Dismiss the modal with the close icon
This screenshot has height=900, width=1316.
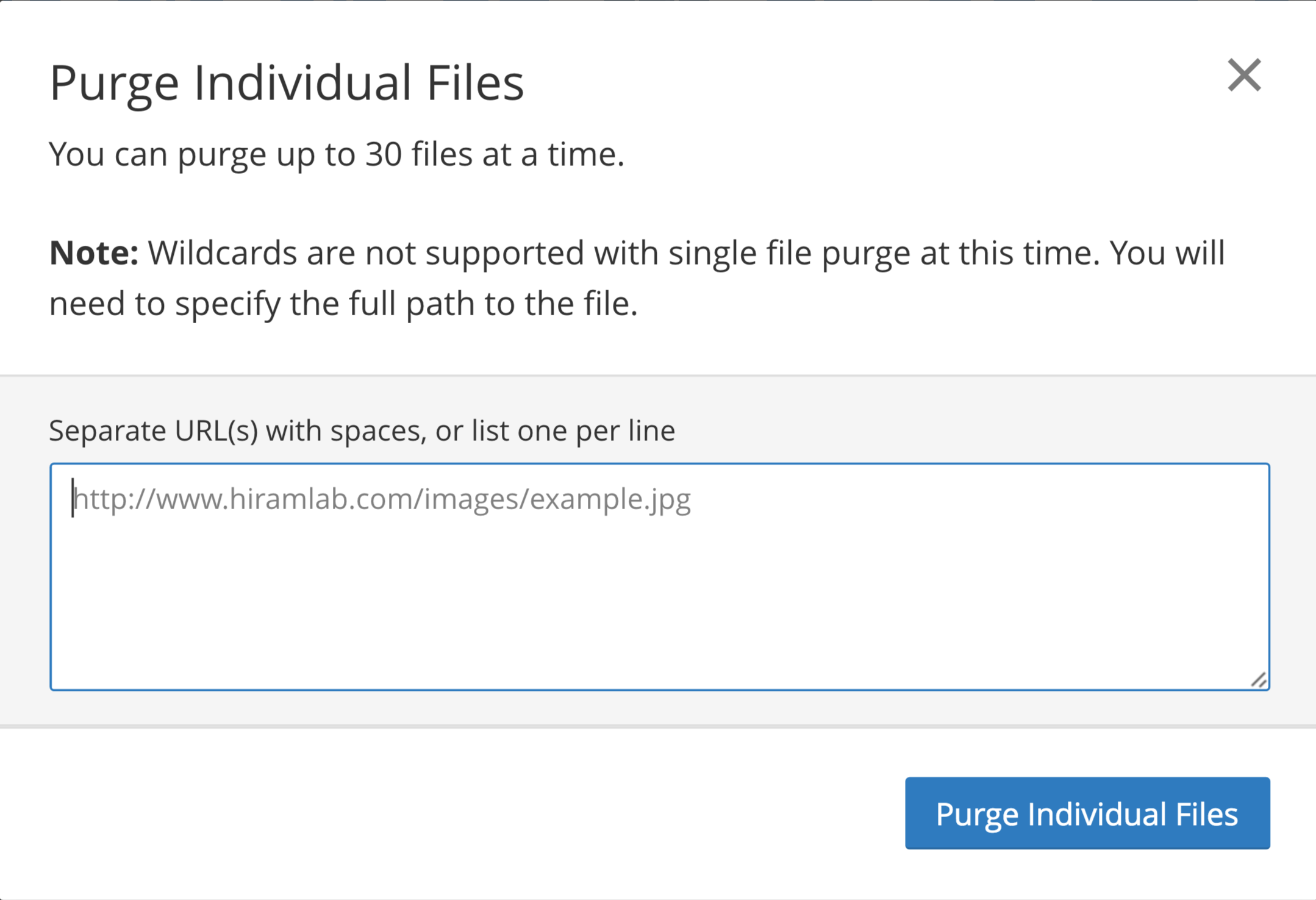tap(1244, 75)
